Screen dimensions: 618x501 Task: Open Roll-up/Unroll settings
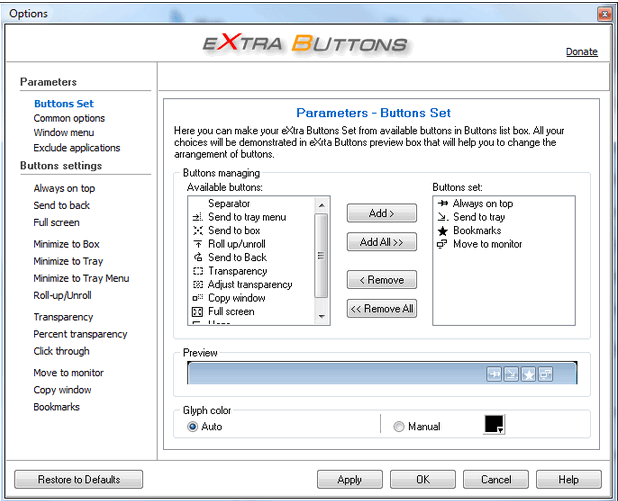point(62,295)
